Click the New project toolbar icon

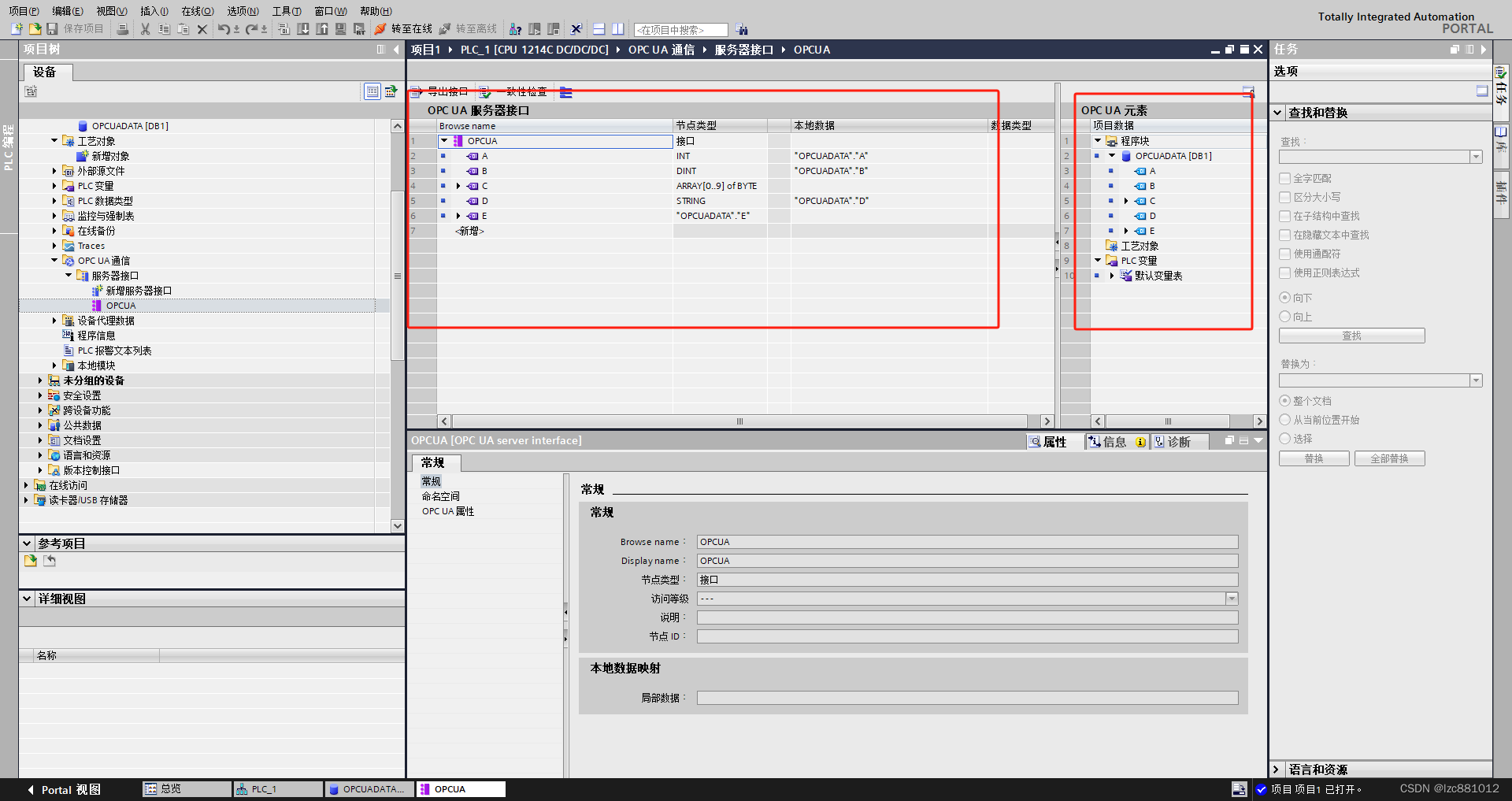point(17,29)
